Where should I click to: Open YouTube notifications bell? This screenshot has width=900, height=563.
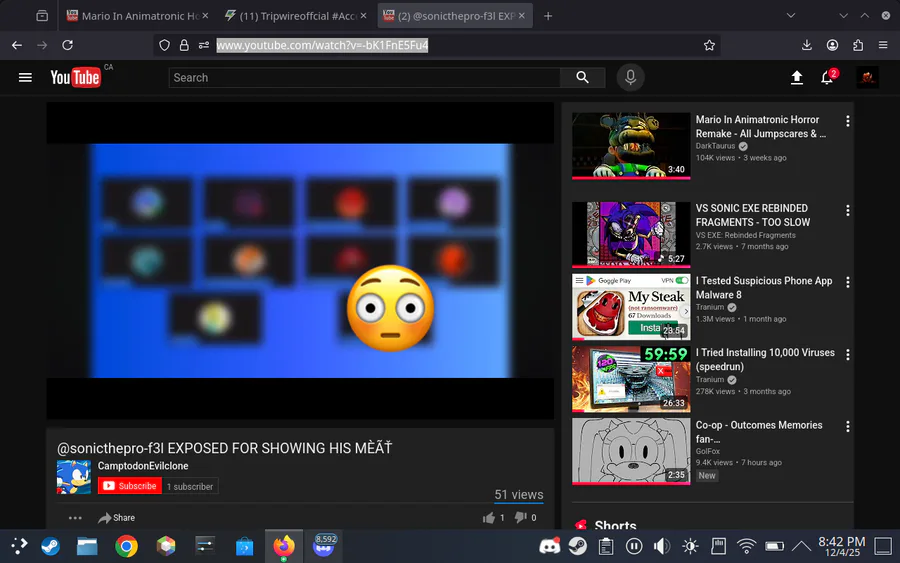(x=827, y=77)
